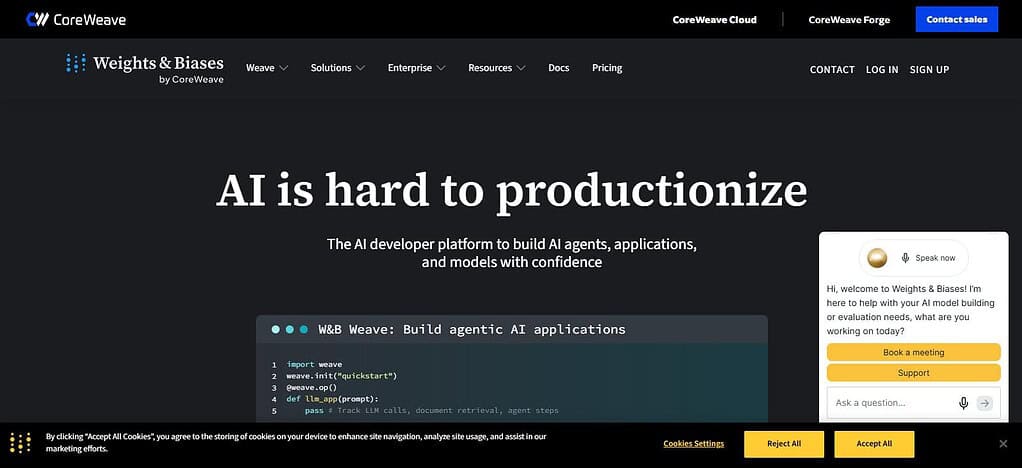Screen dimensions: 1022x468
Task: Click the W&B Weave code window title
Action: tap(471, 329)
